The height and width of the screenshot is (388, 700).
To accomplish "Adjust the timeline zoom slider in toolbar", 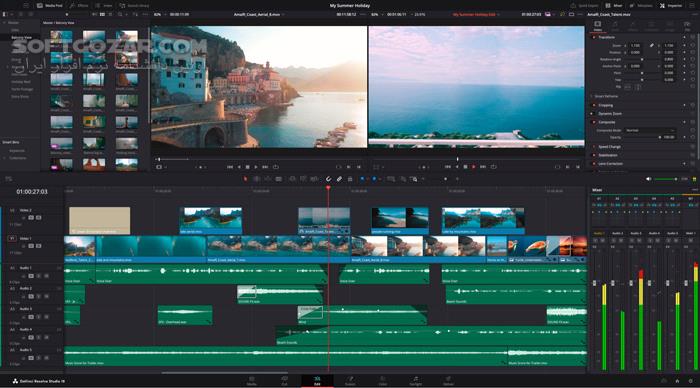I will (x=445, y=179).
